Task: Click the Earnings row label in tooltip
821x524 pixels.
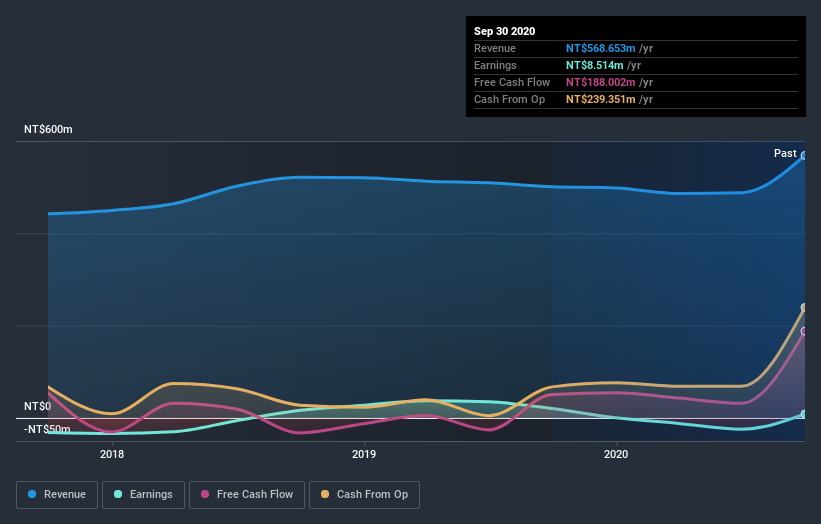Action: (x=495, y=65)
